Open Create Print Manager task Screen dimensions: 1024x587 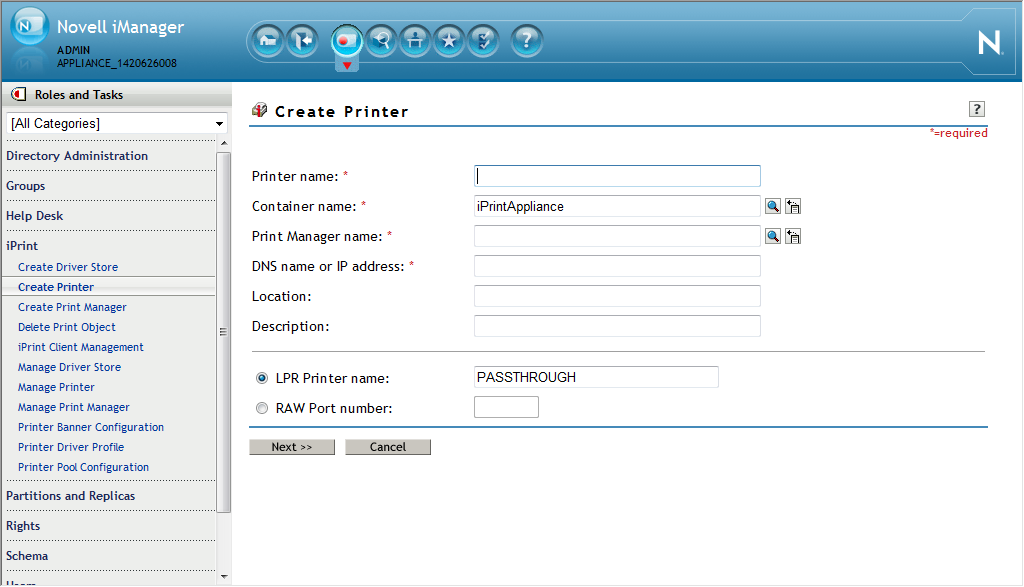[x=72, y=308]
